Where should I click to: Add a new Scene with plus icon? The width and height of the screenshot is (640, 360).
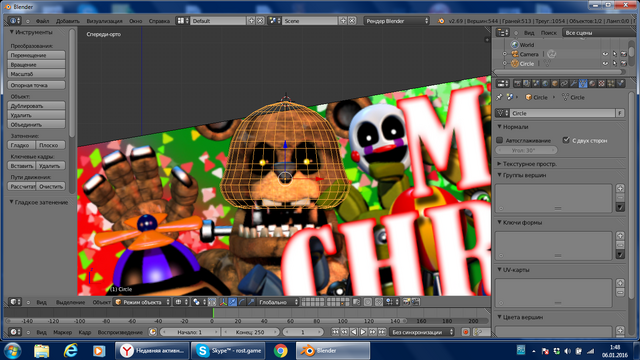click(343, 21)
